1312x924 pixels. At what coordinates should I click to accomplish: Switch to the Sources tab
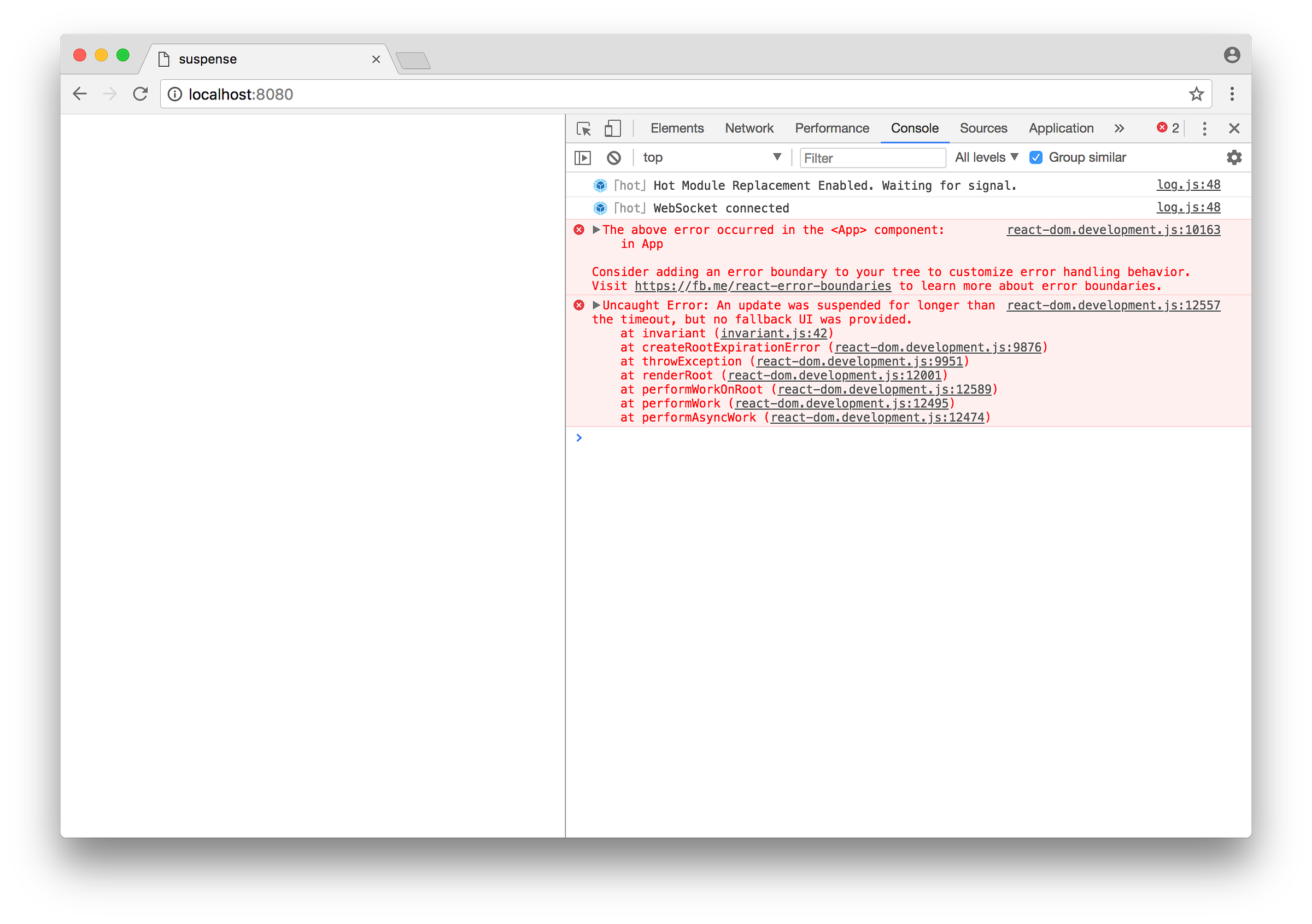pyautogui.click(x=983, y=128)
